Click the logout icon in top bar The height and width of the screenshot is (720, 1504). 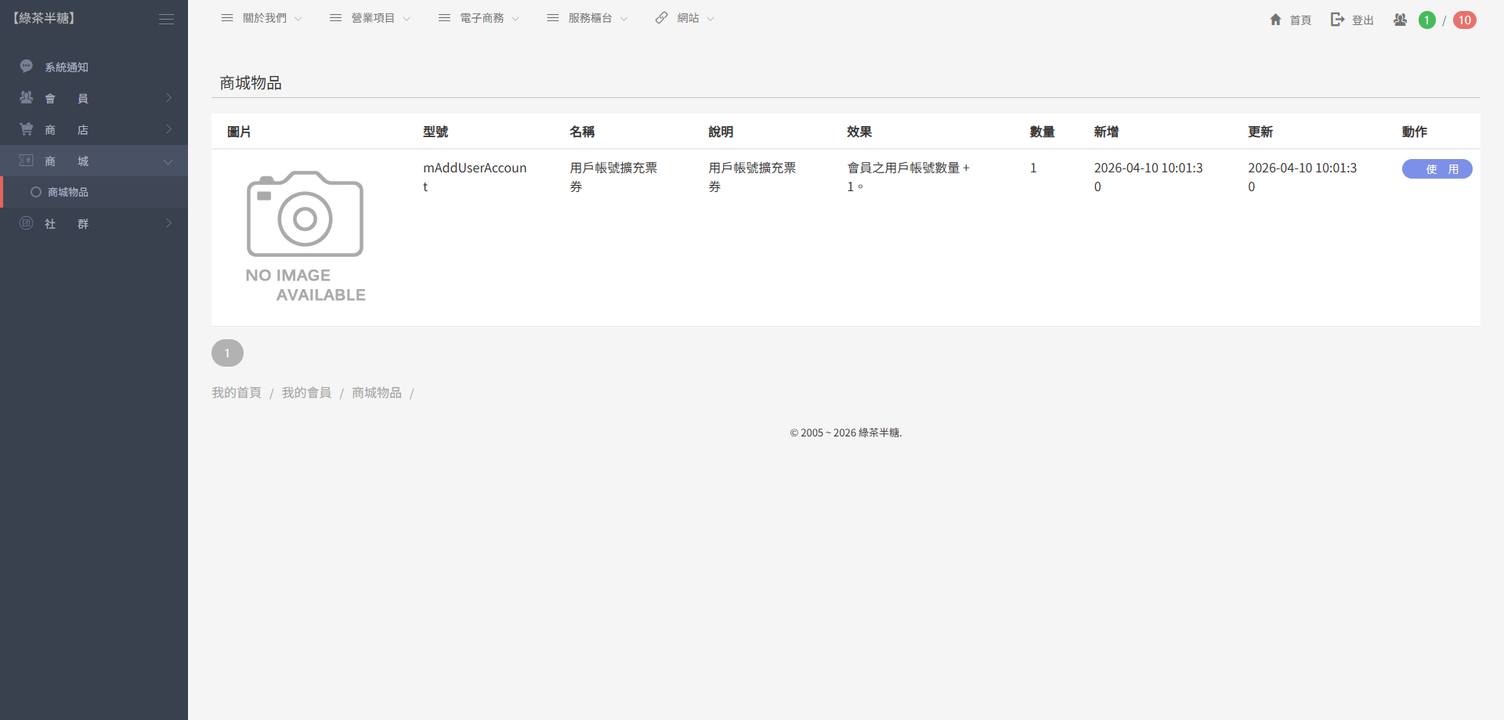pos(1337,20)
